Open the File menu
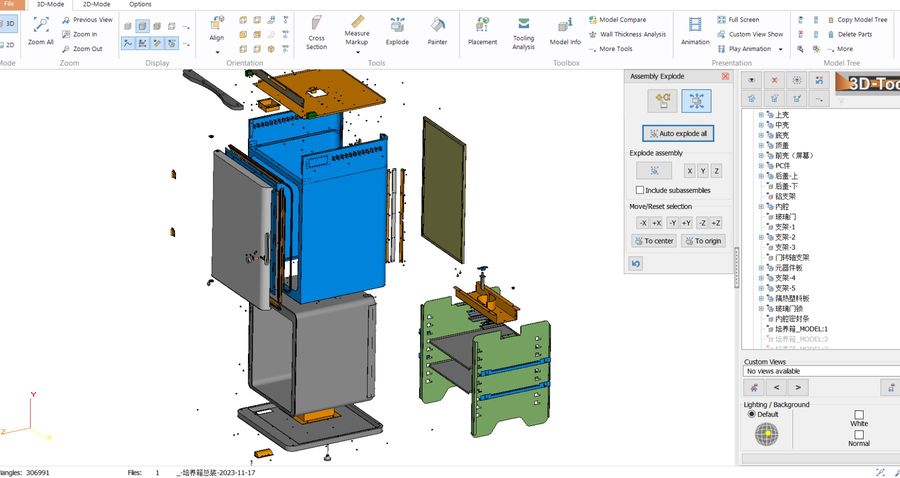Screen dimensions: 900x478 (10, 4)
